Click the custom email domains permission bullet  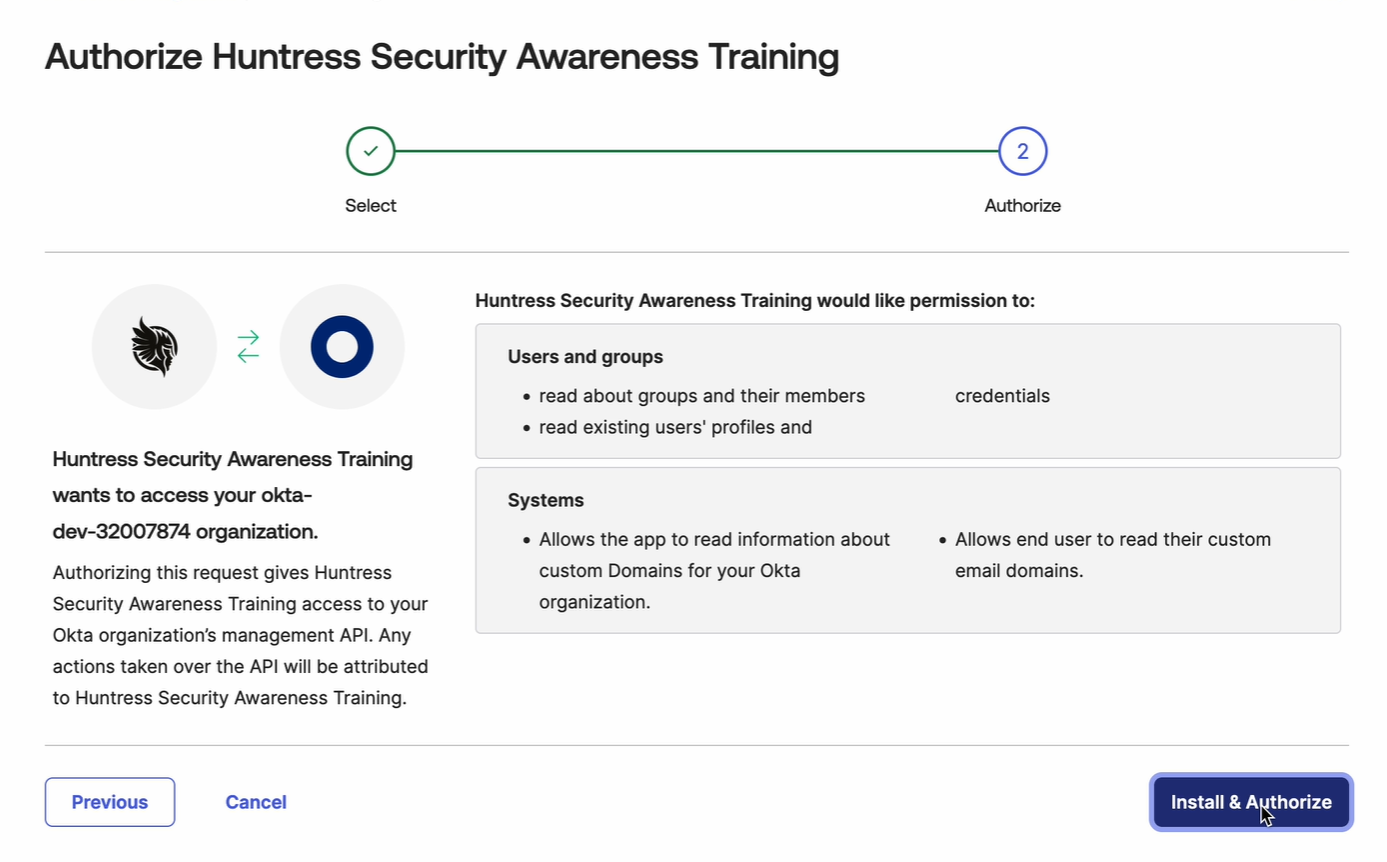click(1113, 556)
